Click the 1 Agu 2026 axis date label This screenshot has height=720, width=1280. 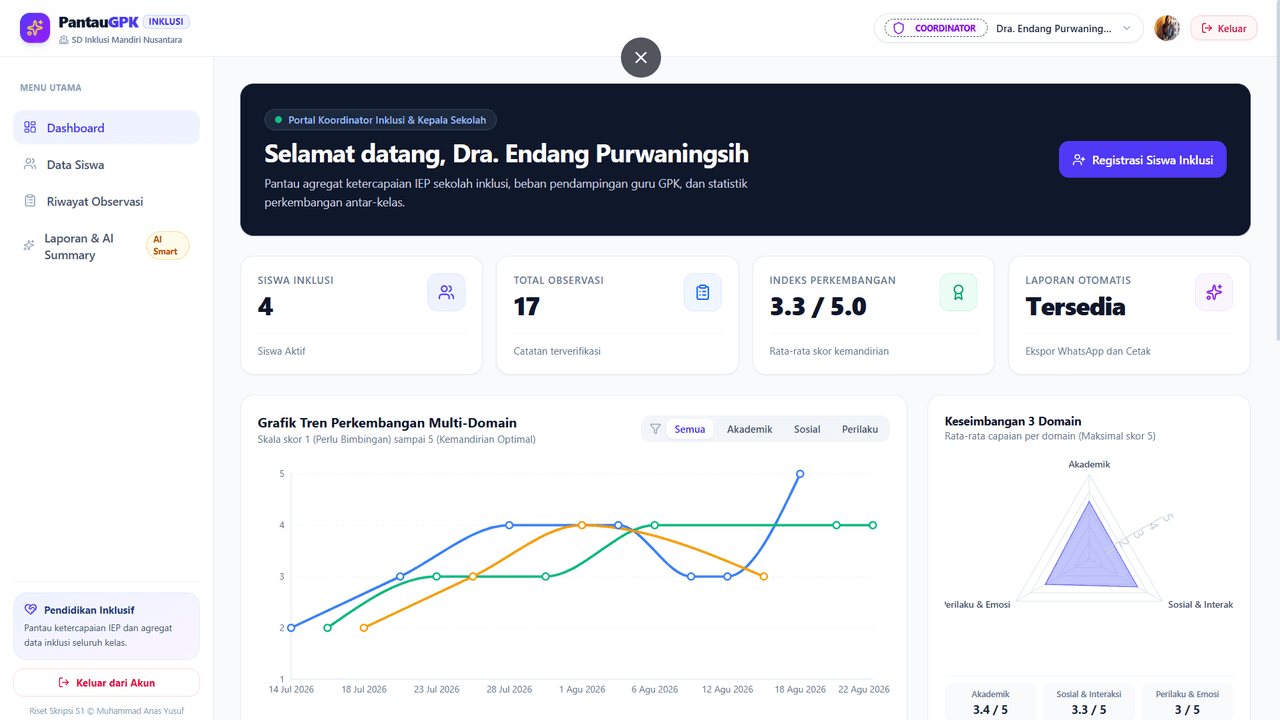click(x=582, y=689)
